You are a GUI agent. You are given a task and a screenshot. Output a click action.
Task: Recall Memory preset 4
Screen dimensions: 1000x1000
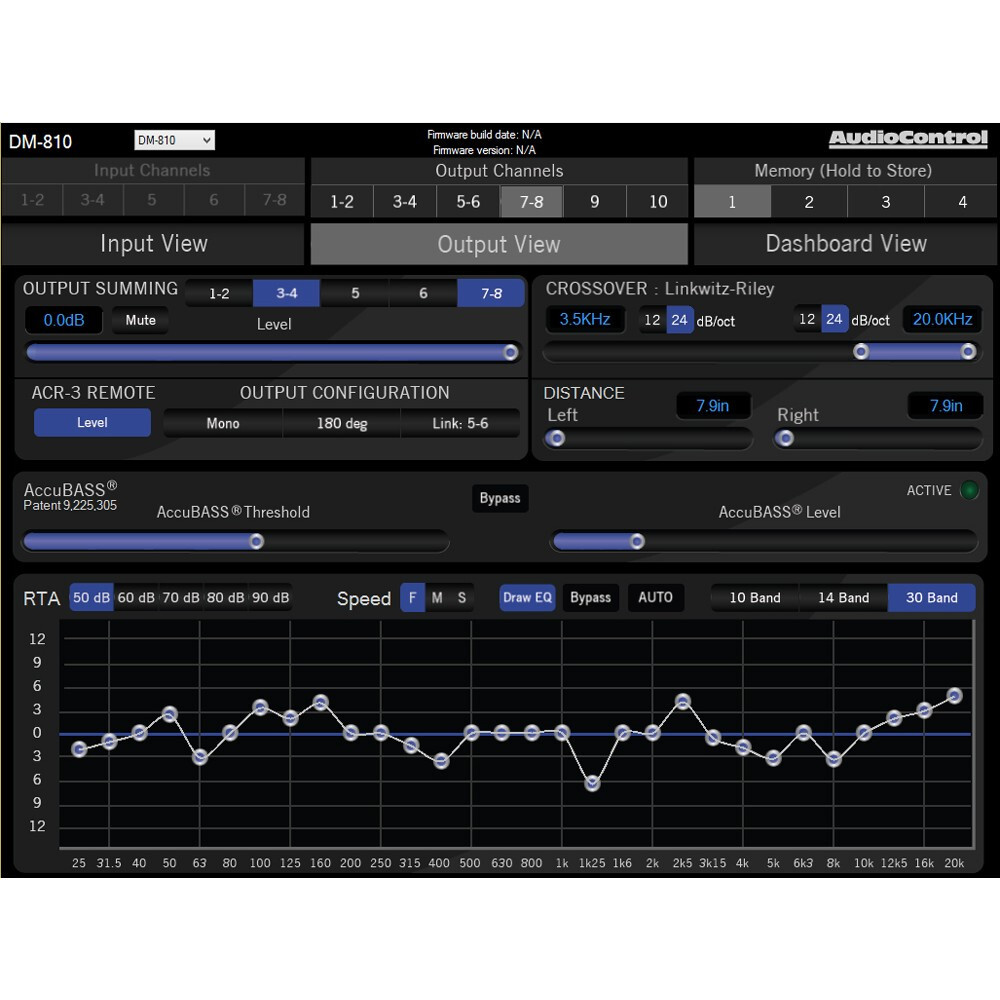coord(962,202)
